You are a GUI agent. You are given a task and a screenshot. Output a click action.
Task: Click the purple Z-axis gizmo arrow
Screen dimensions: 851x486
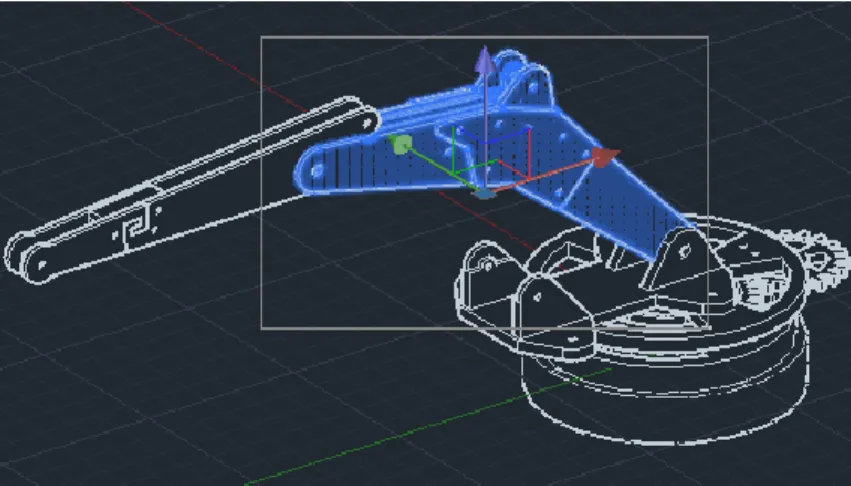[x=485, y=60]
